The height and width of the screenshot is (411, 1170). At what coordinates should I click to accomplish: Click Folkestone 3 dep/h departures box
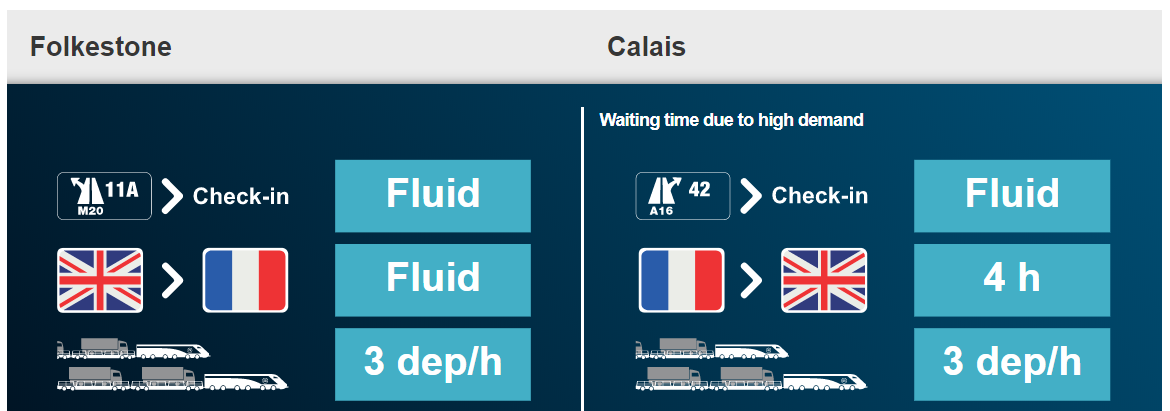pyautogui.click(x=433, y=364)
